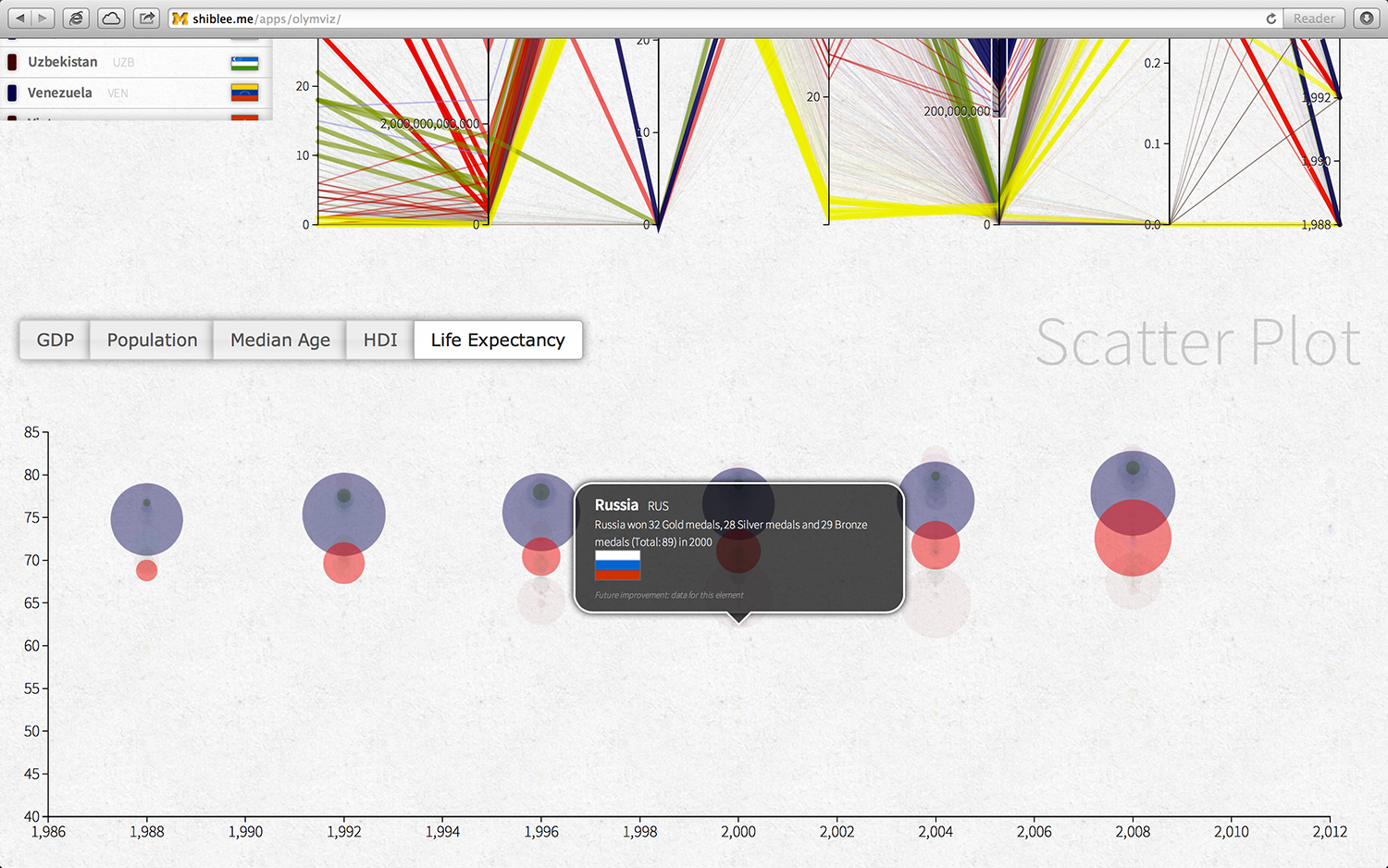1388x868 pixels.
Task: Switch to the Population tab
Action: coord(151,340)
